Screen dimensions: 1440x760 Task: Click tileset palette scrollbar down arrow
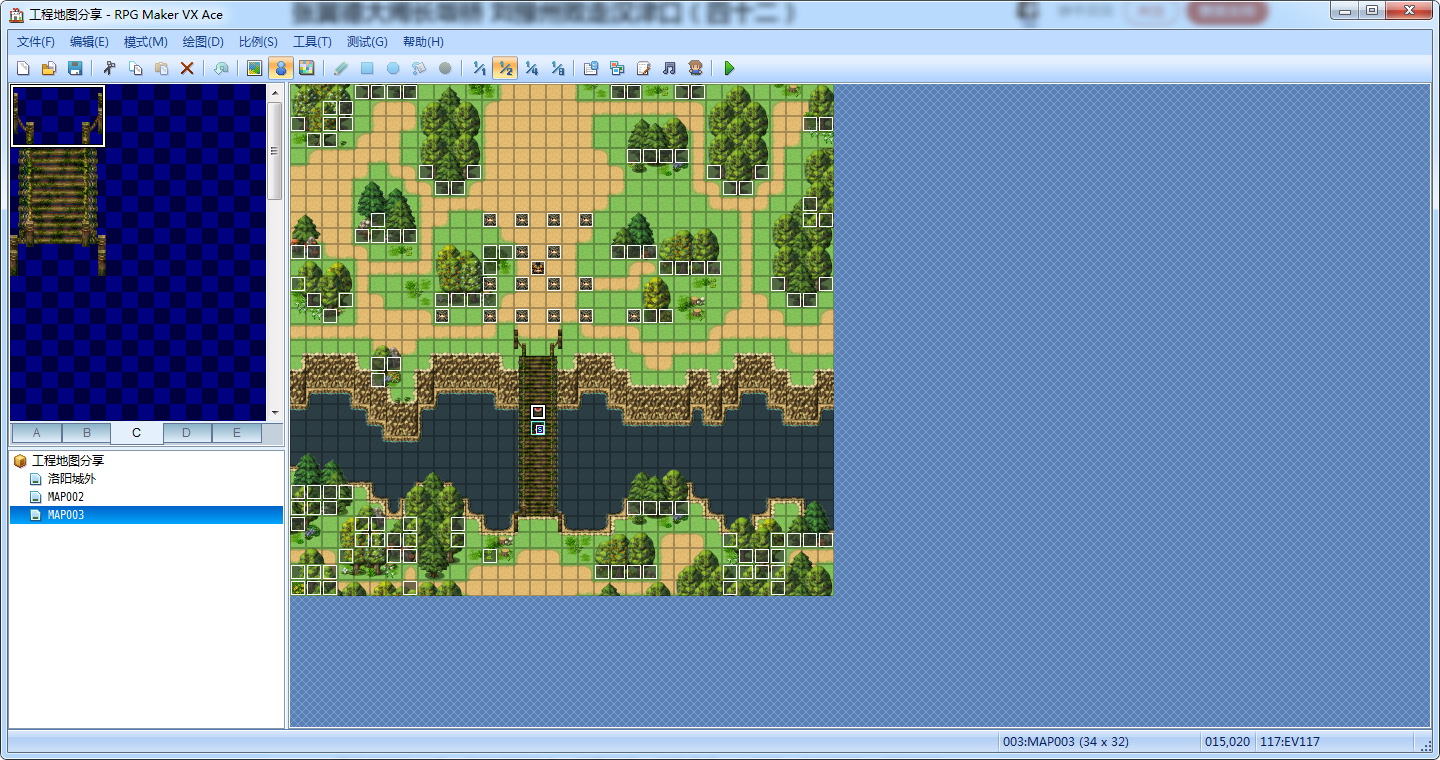click(276, 412)
